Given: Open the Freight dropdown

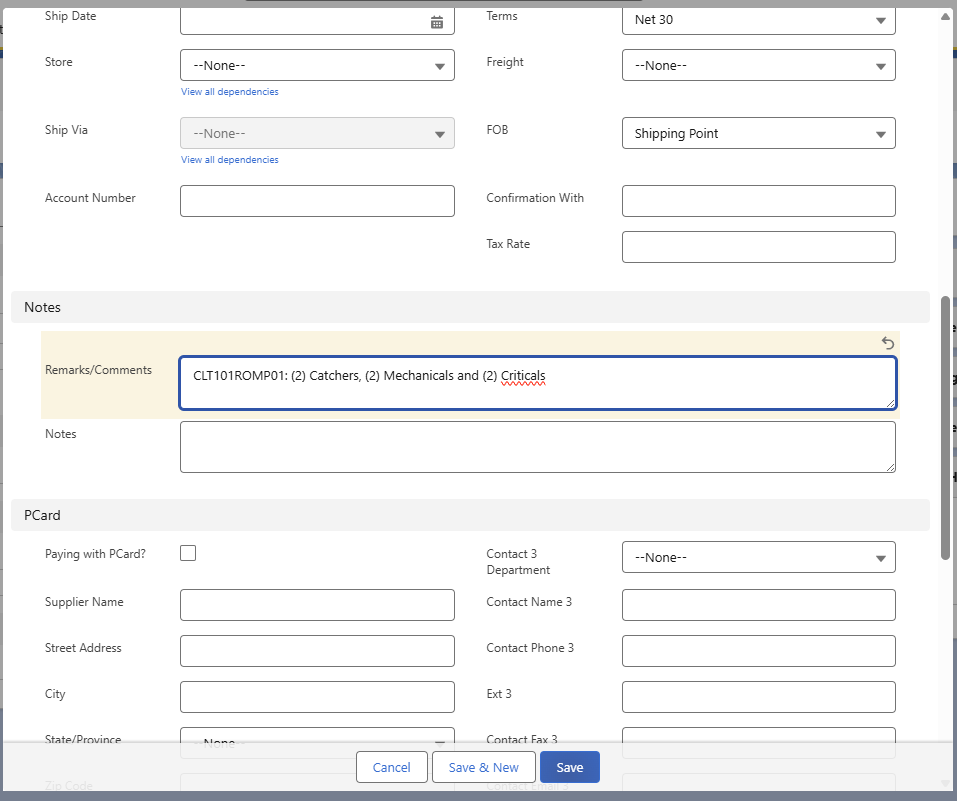Looking at the screenshot, I should (x=759, y=65).
